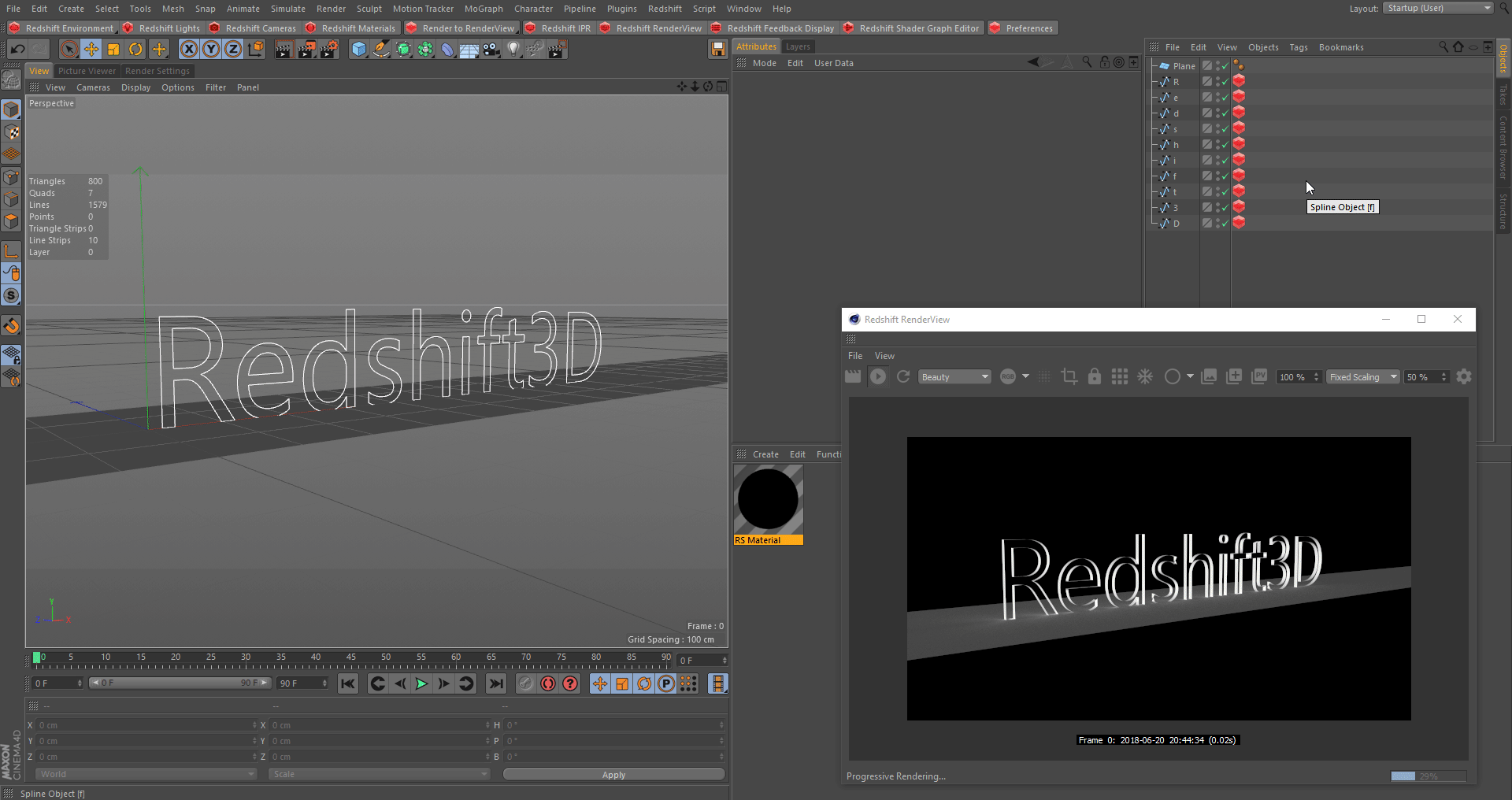The height and width of the screenshot is (800, 1512).
Task: Toggle rotation keyframe recording button
Action: click(x=644, y=684)
